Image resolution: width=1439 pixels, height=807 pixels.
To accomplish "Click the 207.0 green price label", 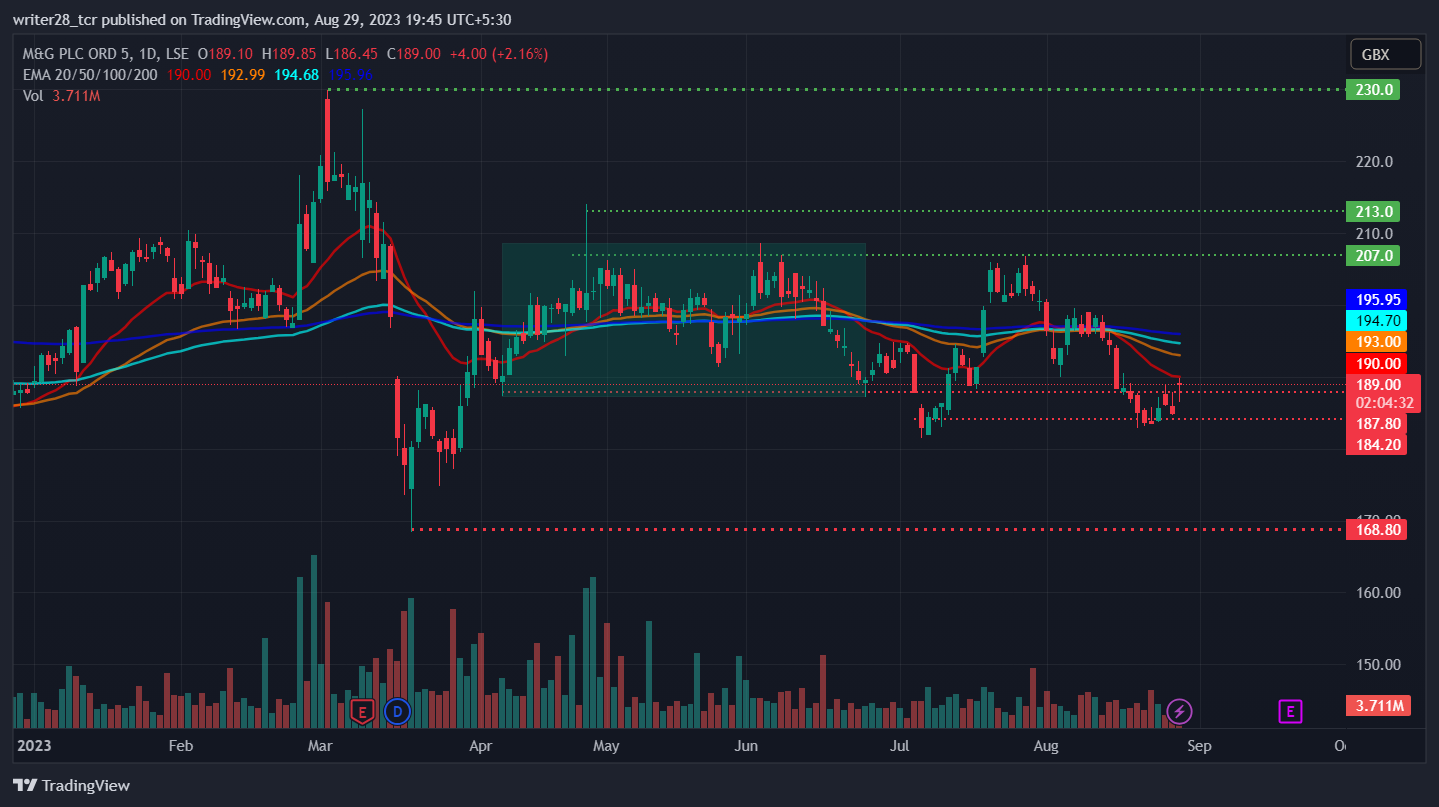I will 1373,255.
